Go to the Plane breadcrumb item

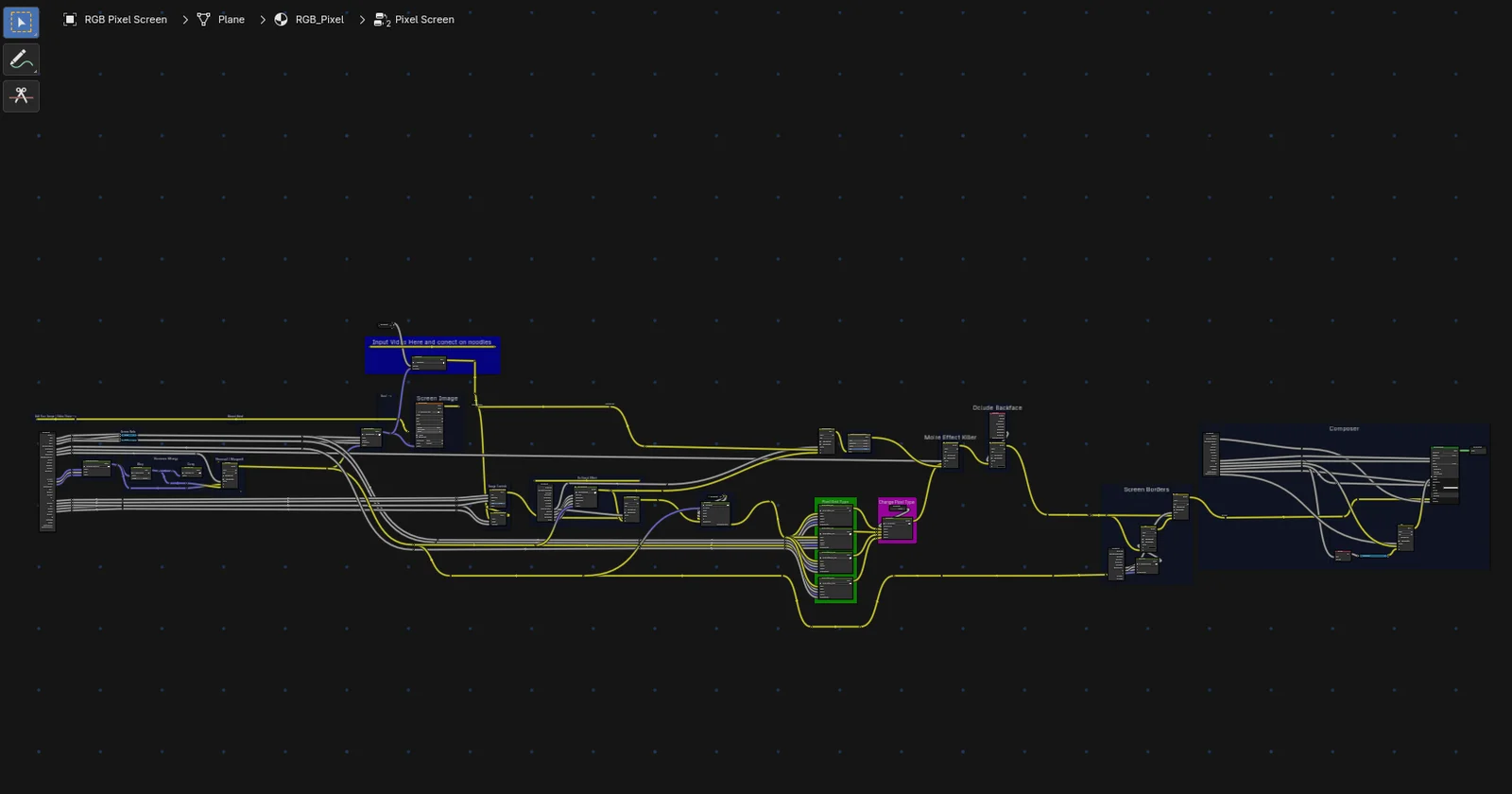click(232, 20)
